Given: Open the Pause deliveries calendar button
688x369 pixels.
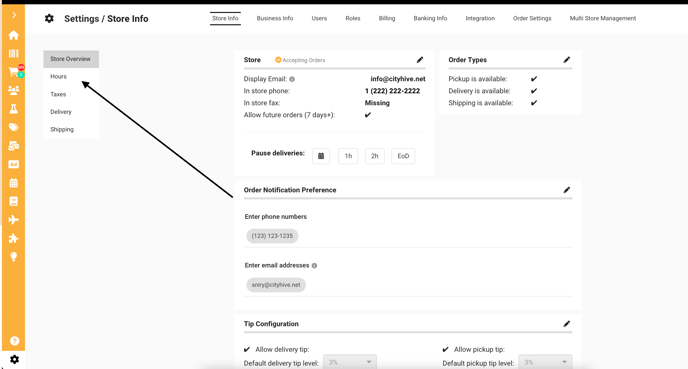Looking at the screenshot, I should coord(321,156).
